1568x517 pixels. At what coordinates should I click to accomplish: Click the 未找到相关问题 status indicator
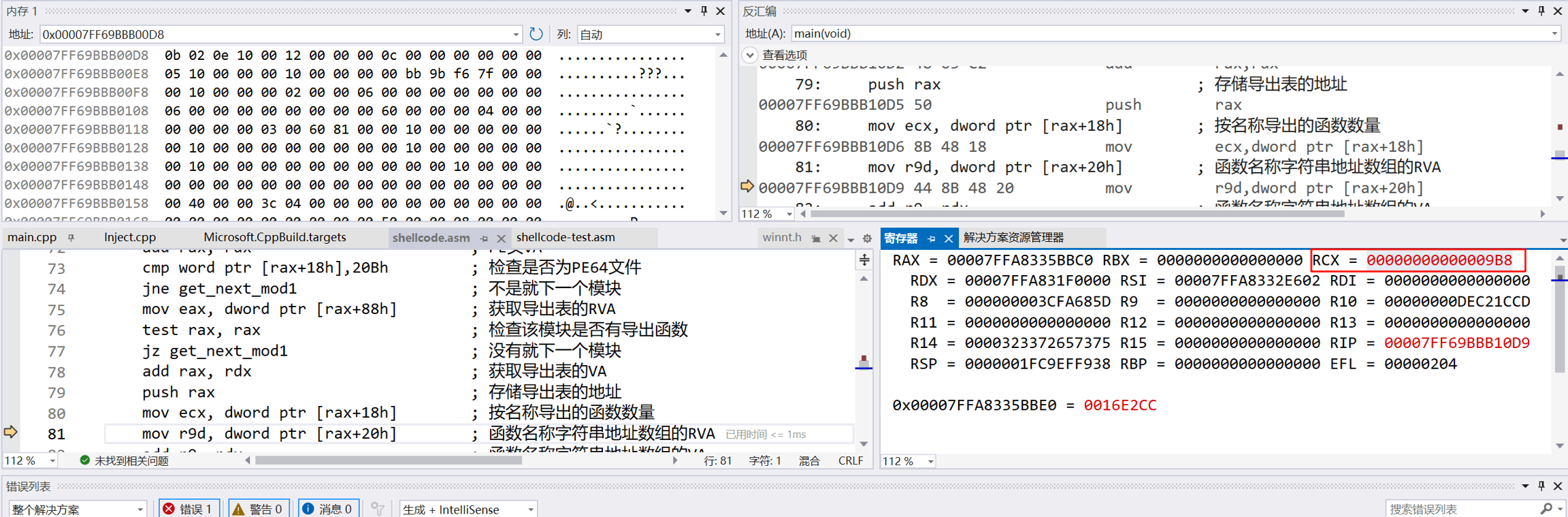[x=125, y=460]
